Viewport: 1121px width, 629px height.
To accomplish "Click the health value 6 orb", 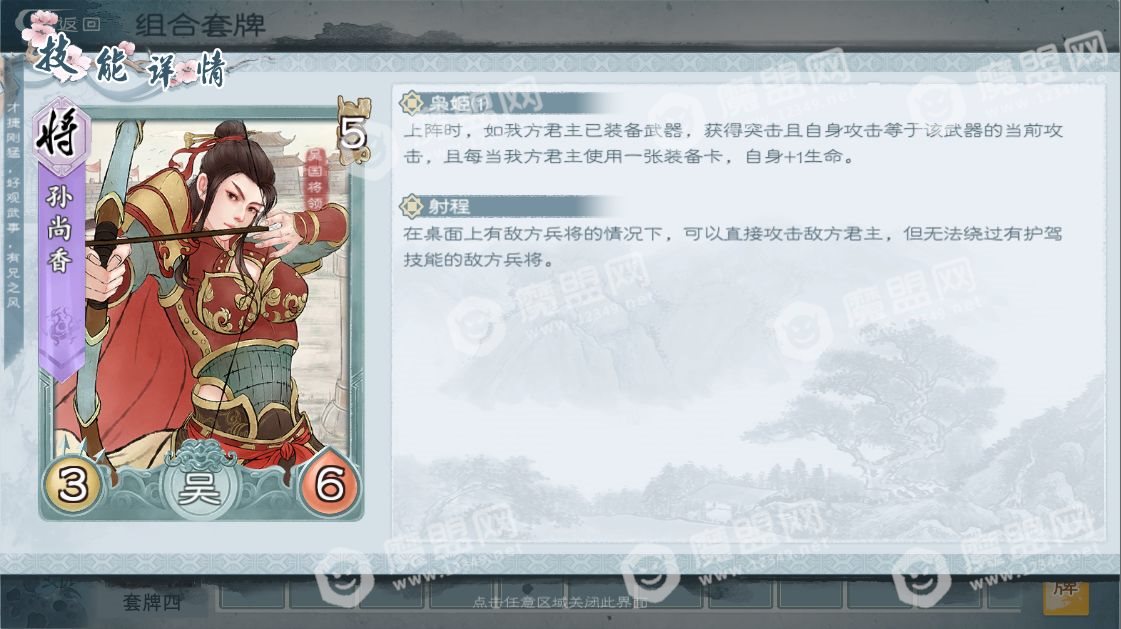I will (x=330, y=485).
